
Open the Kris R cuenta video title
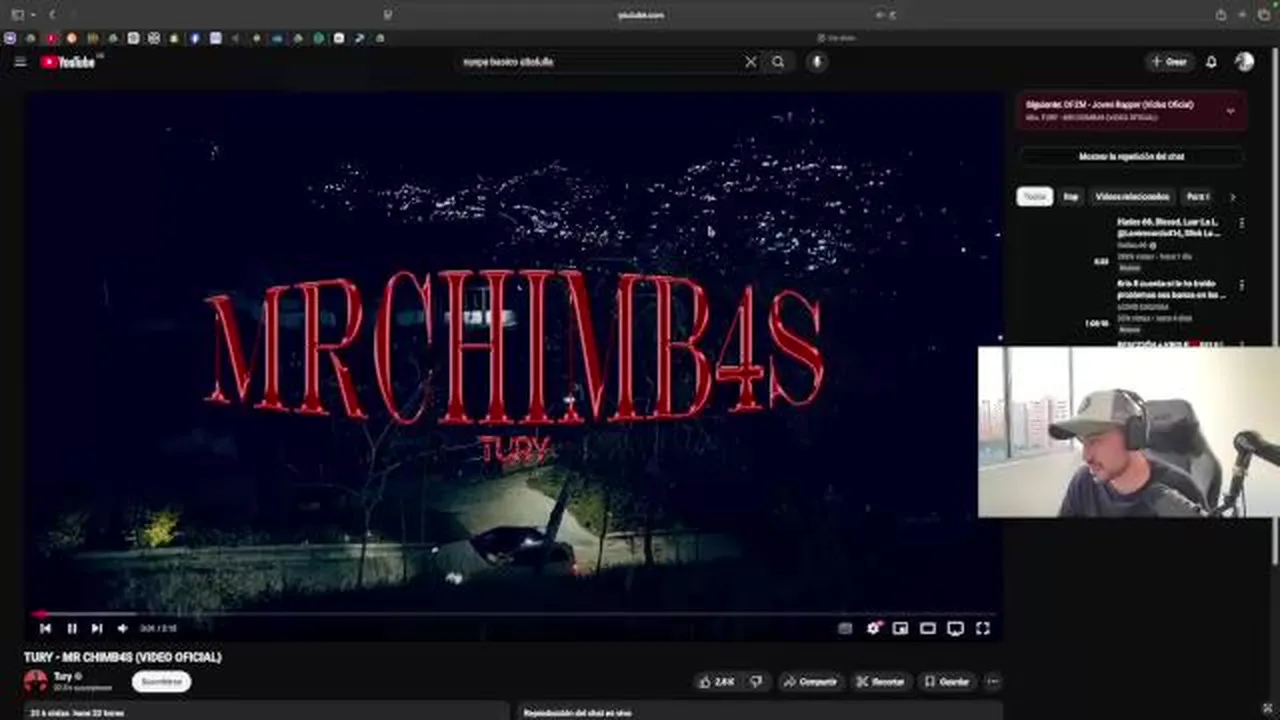click(1171, 290)
